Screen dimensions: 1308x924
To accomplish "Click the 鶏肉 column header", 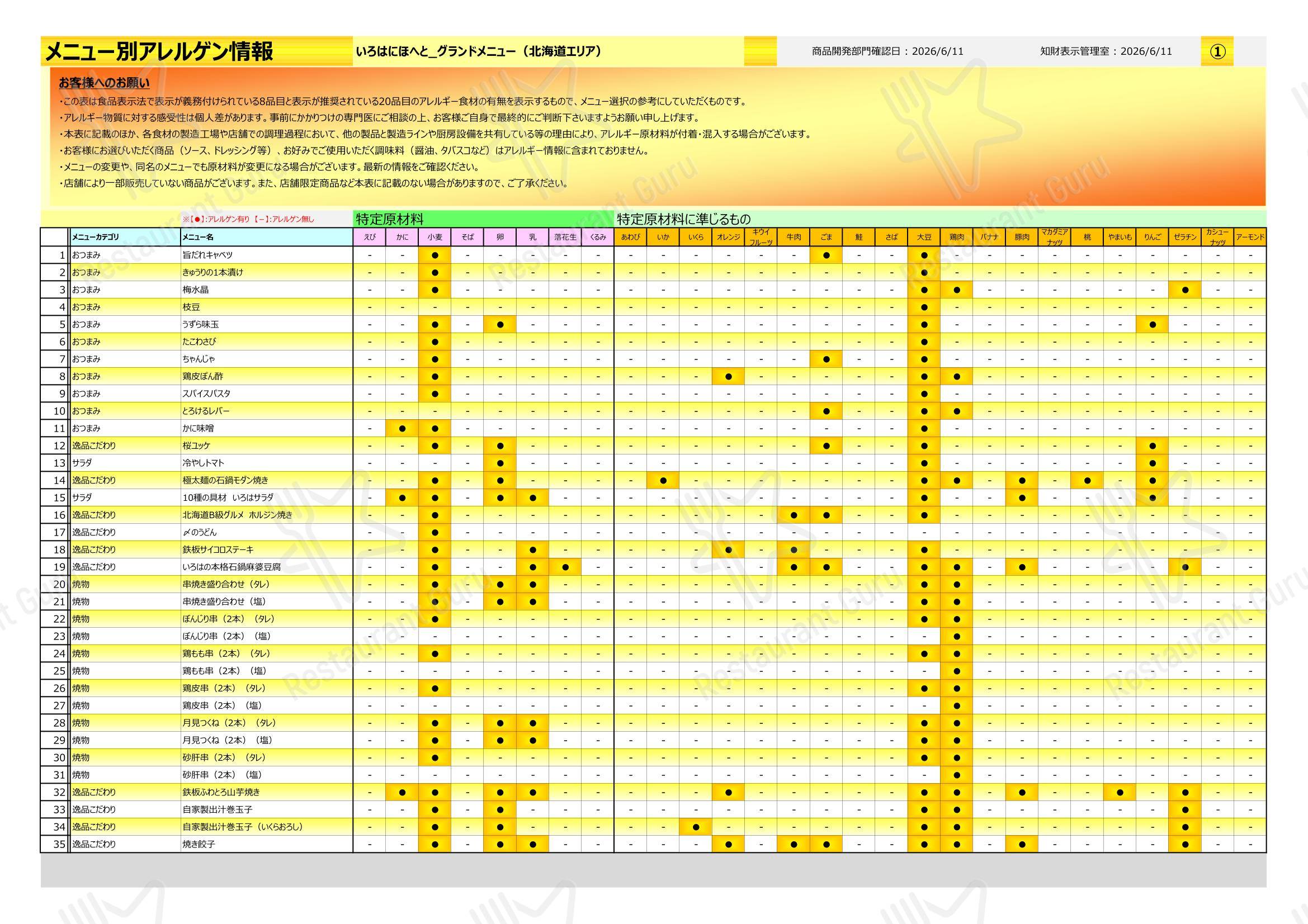I will [x=957, y=238].
